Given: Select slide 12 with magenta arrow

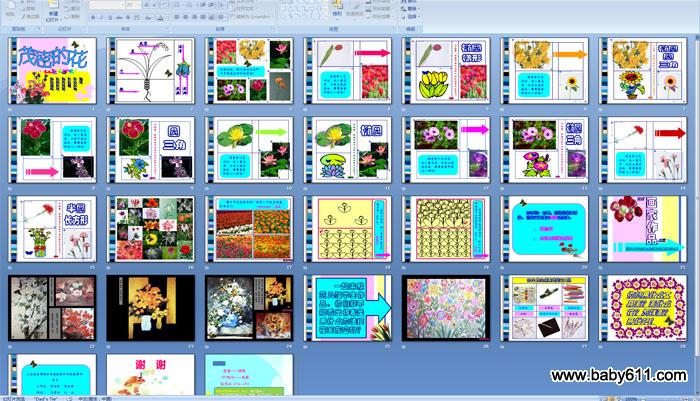Looking at the screenshot, I should 446,150.
